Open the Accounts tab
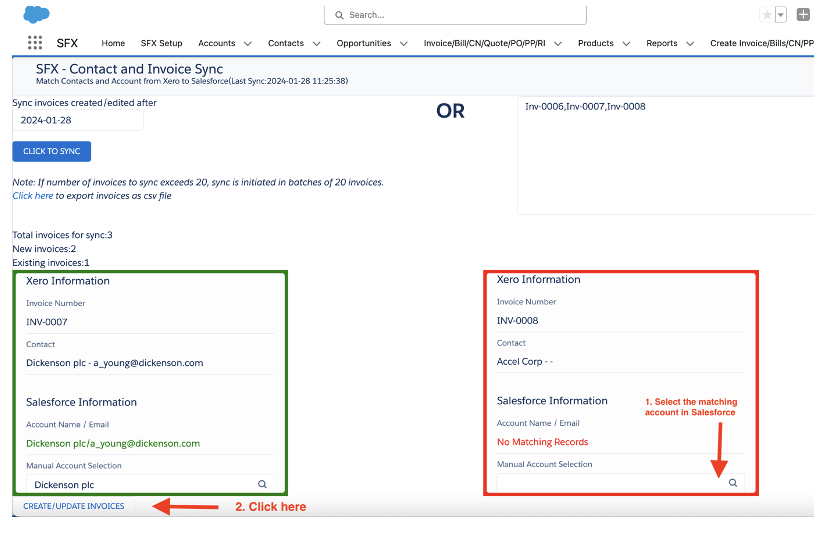This screenshot has height=534, width=822. 217,43
